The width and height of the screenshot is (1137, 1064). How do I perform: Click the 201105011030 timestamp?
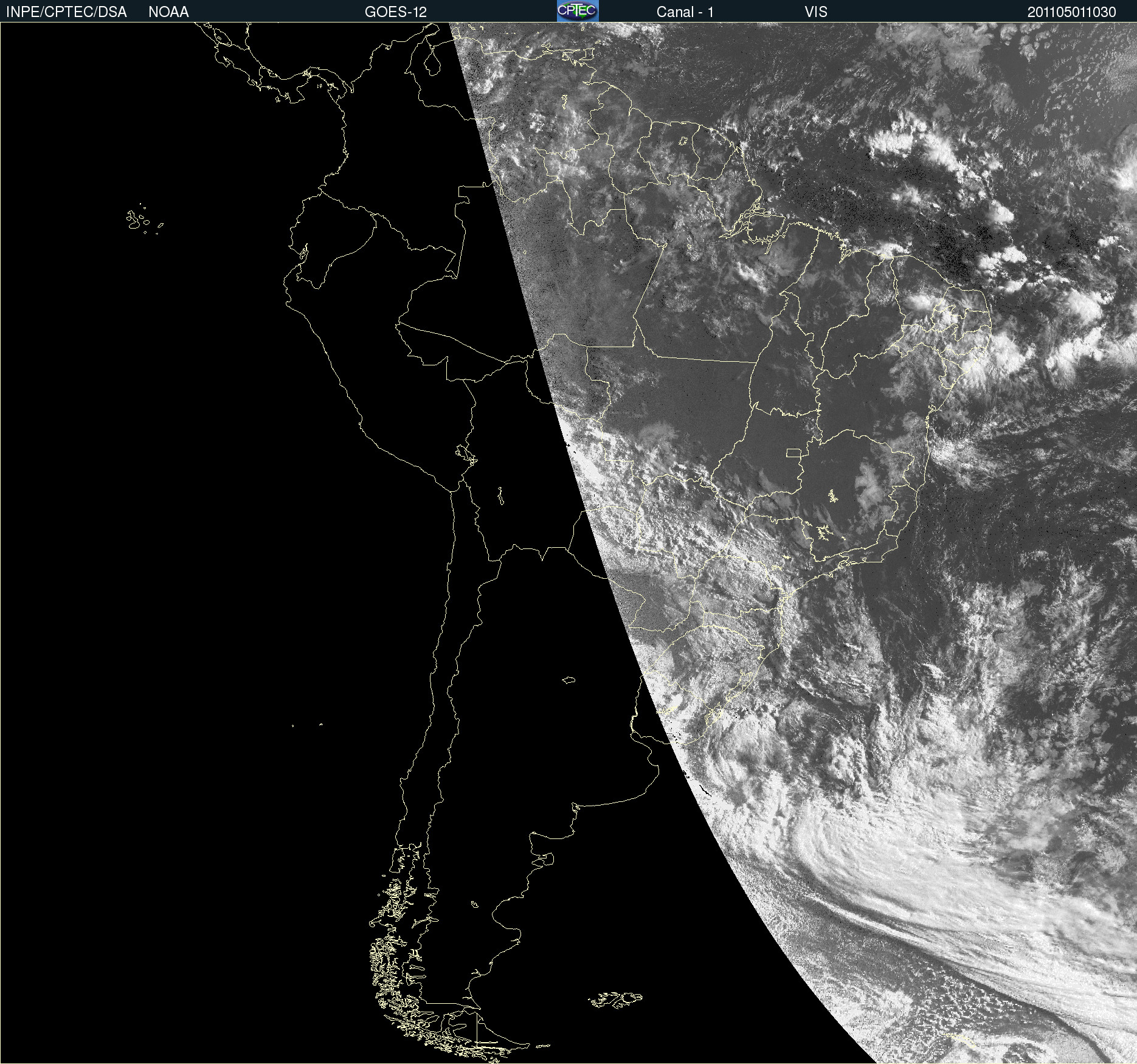tap(1072, 12)
